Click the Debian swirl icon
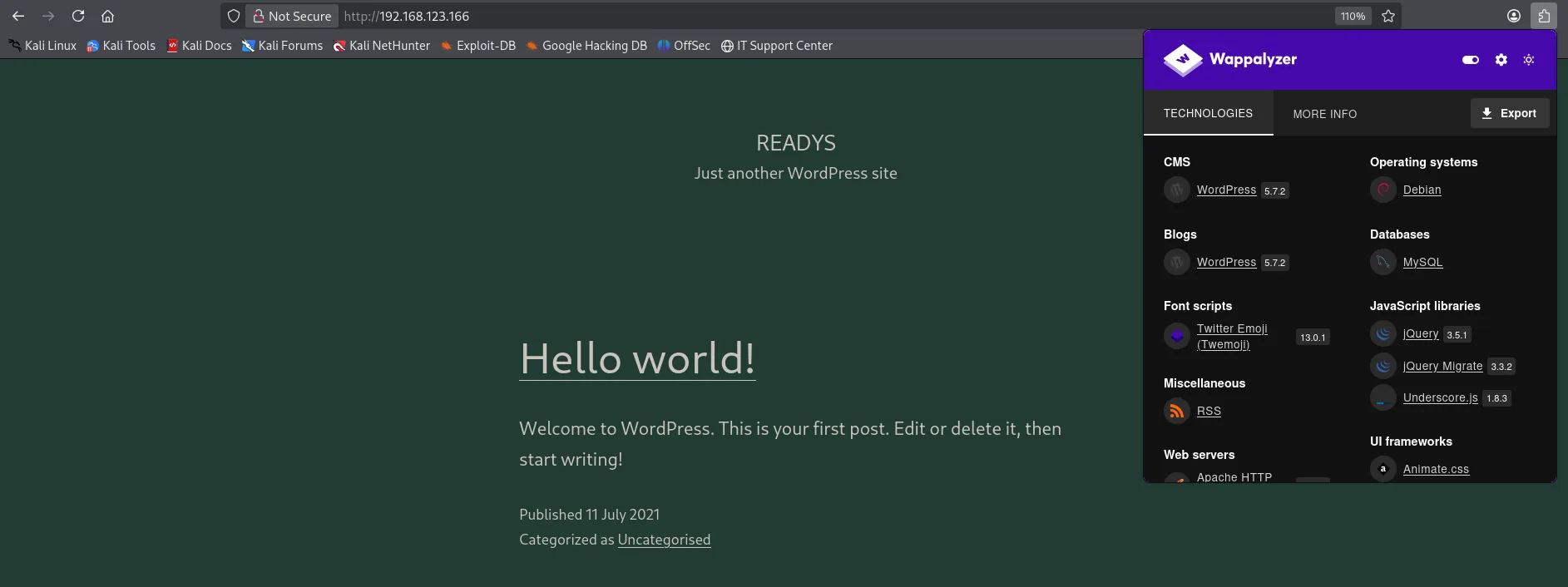Image resolution: width=1568 pixels, height=587 pixels. pos(1383,190)
